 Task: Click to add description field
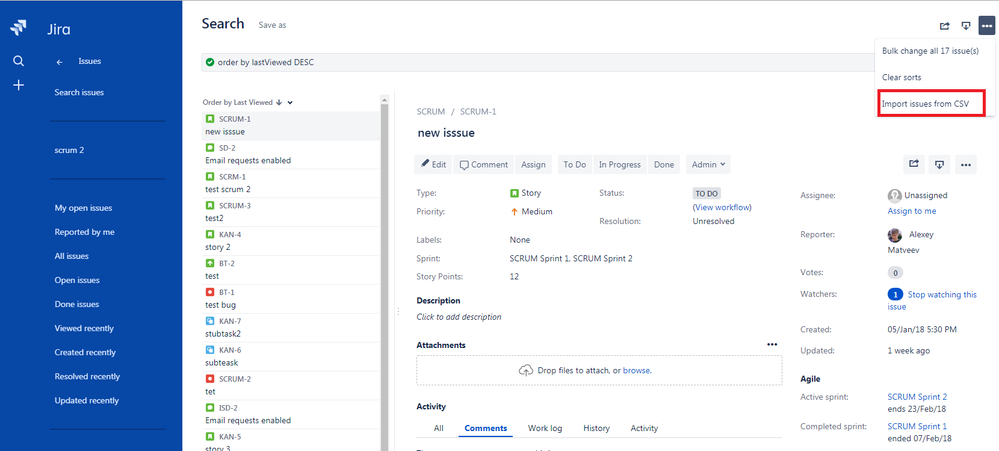(x=459, y=317)
